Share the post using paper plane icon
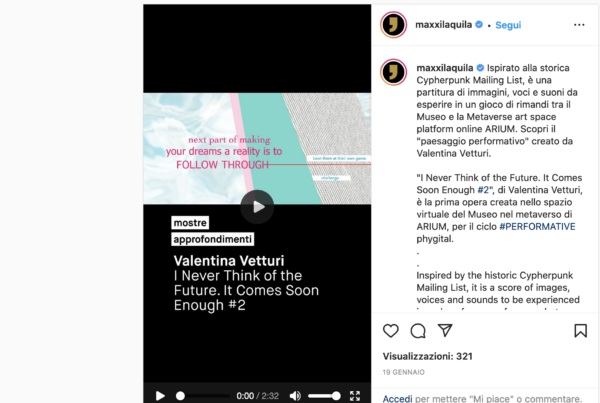This screenshot has height=403, width=600. (445, 330)
